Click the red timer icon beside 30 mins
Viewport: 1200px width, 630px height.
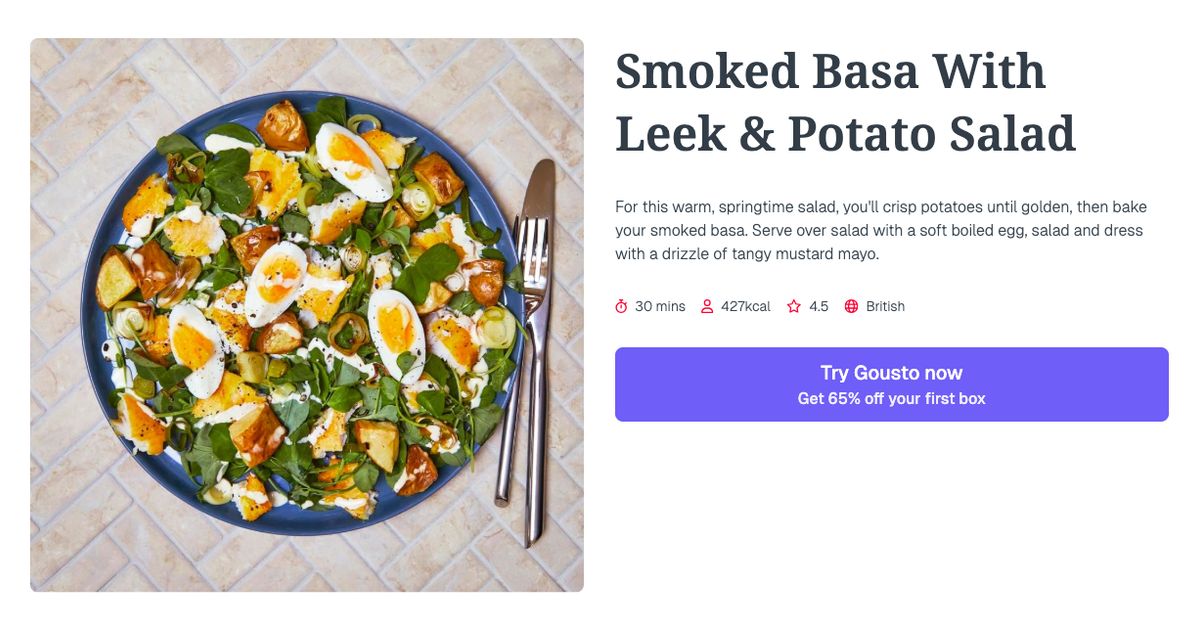tap(622, 306)
